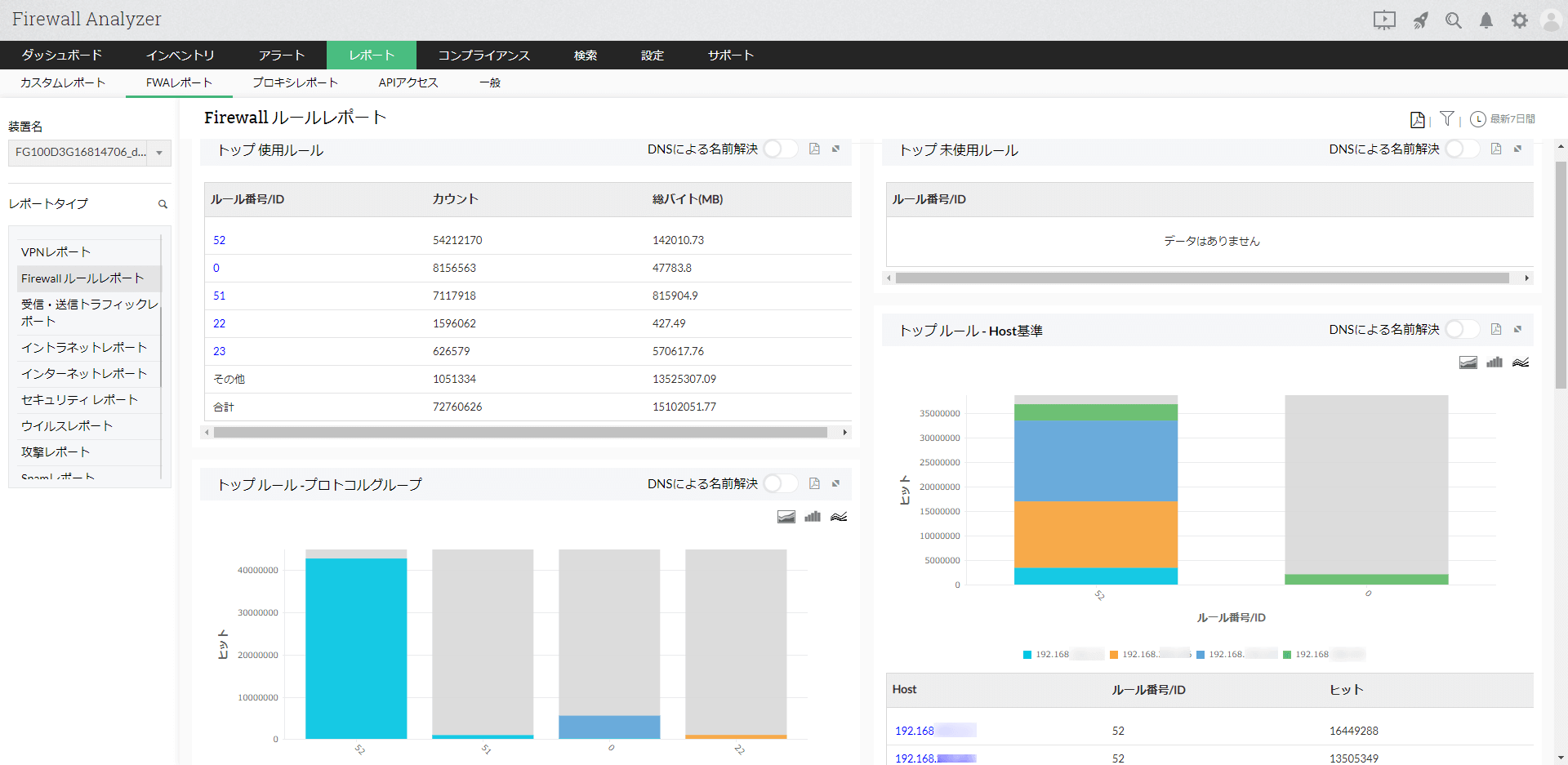The image size is (1568, 765).
Task: Click the search magnifier in header
Action: tap(1453, 21)
